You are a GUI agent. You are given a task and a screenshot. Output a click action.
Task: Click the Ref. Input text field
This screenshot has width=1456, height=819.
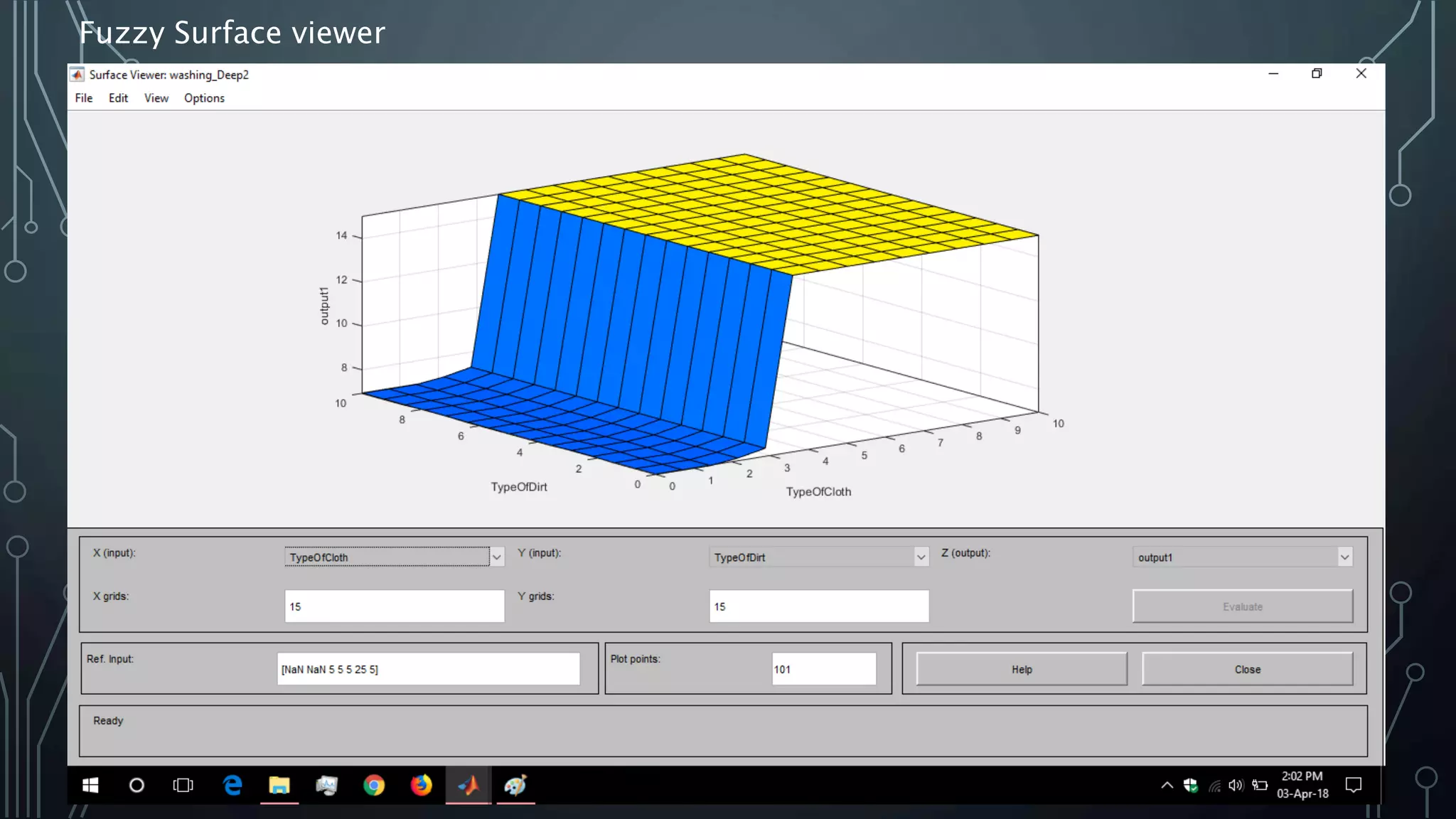[428, 669]
